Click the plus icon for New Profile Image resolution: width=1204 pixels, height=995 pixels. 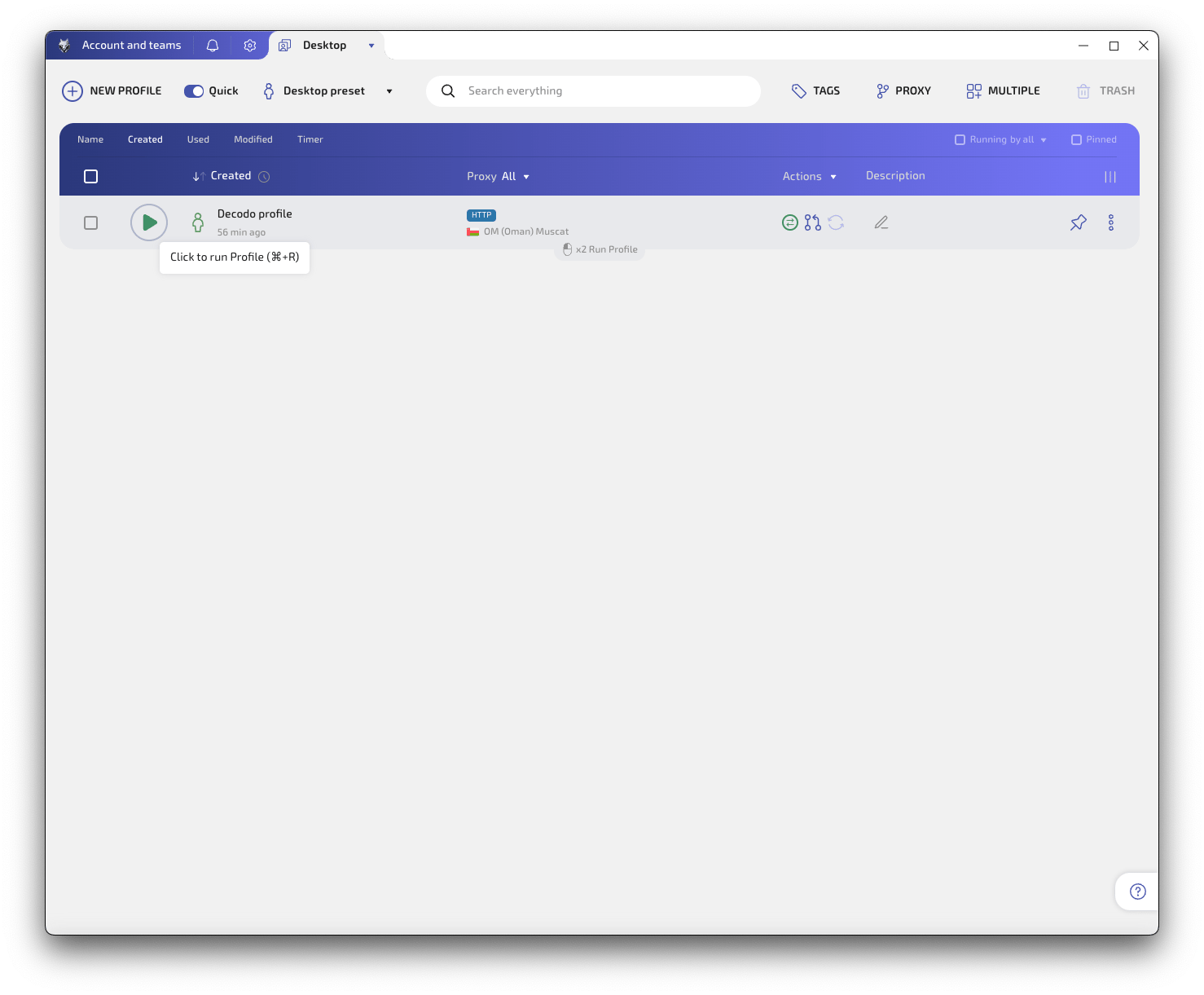coord(73,91)
